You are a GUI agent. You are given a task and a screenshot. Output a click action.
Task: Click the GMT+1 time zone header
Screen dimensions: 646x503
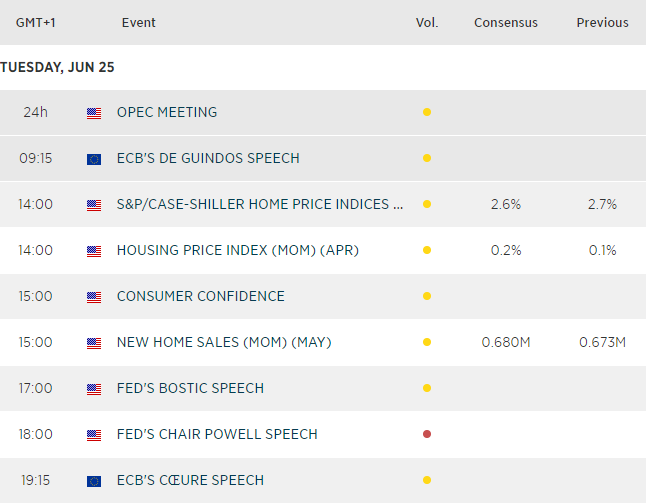coord(35,22)
